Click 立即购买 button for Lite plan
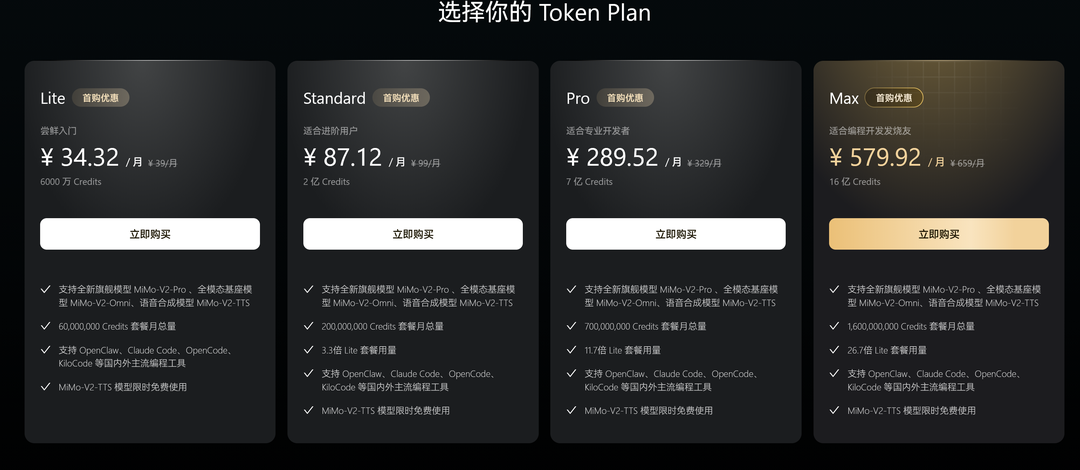 (149, 234)
